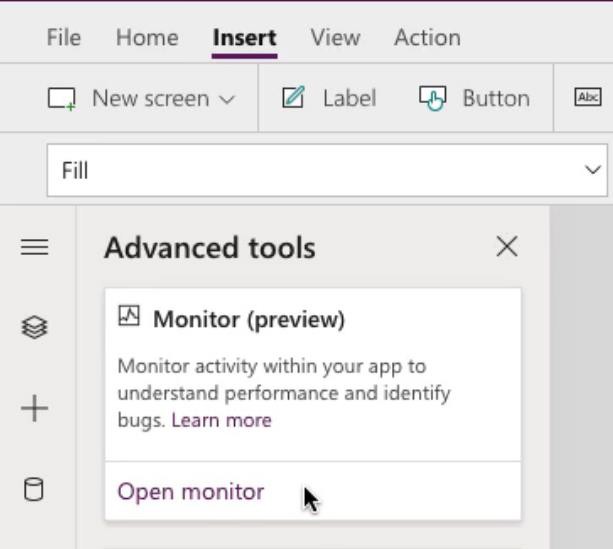Toggle the hamburger navigation menu
Viewport: 613px width, 549px height.
[x=34, y=247]
